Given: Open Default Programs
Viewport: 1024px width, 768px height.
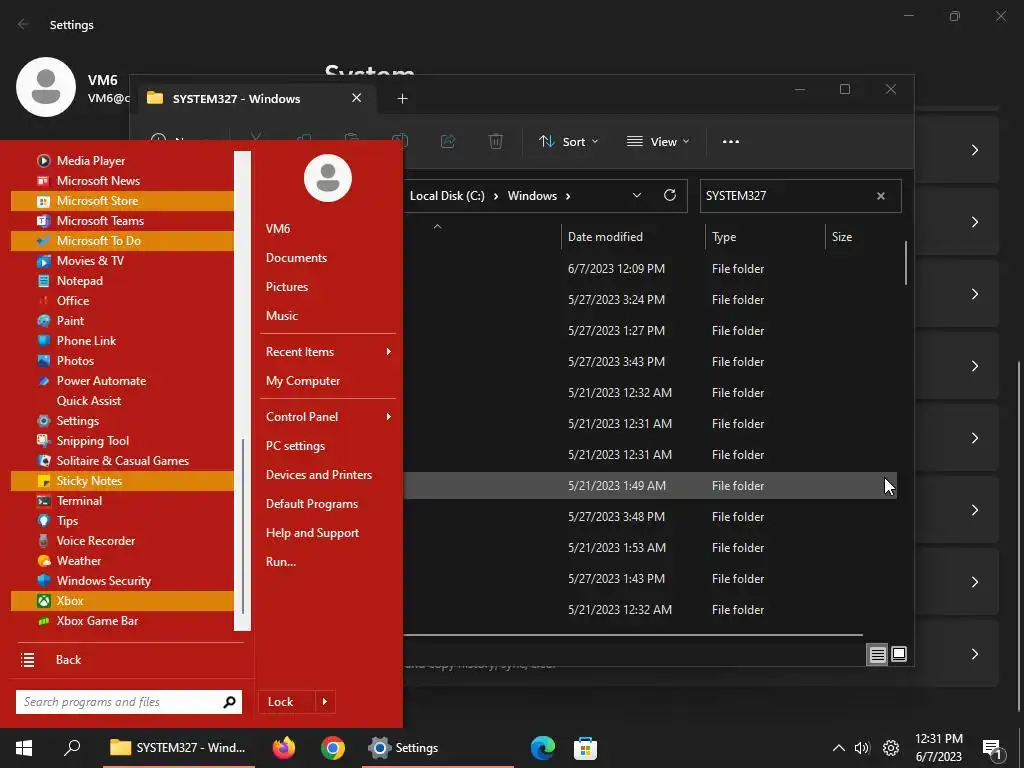Looking at the screenshot, I should pos(312,504).
